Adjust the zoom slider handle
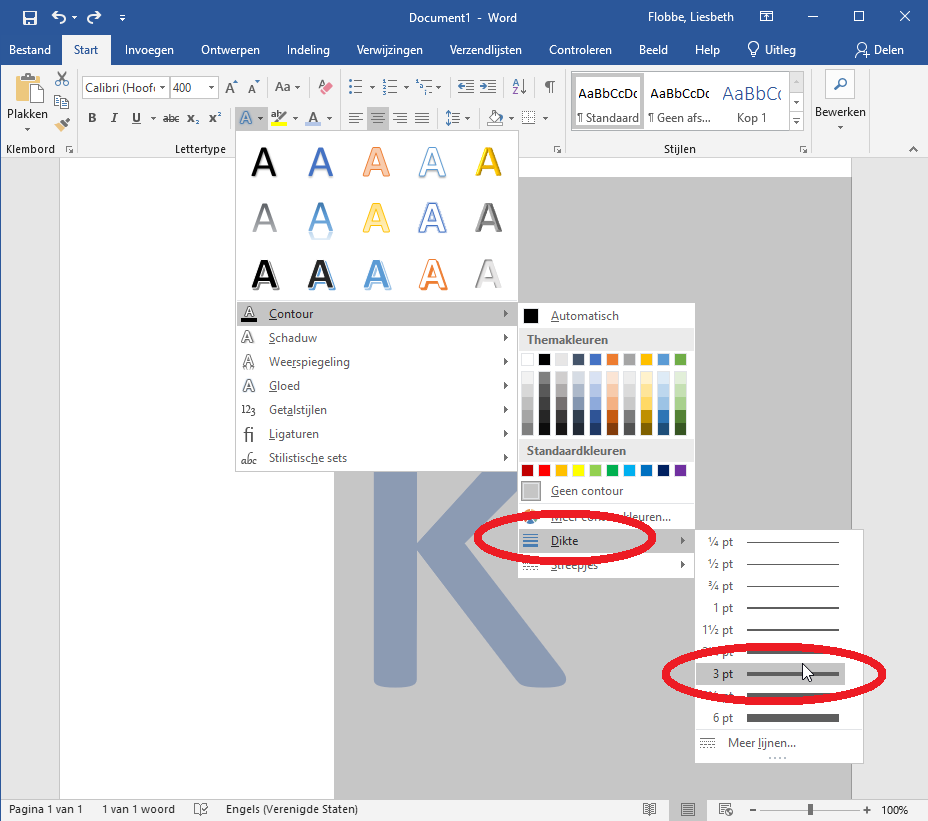928x821 pixels. pos(810,809)
